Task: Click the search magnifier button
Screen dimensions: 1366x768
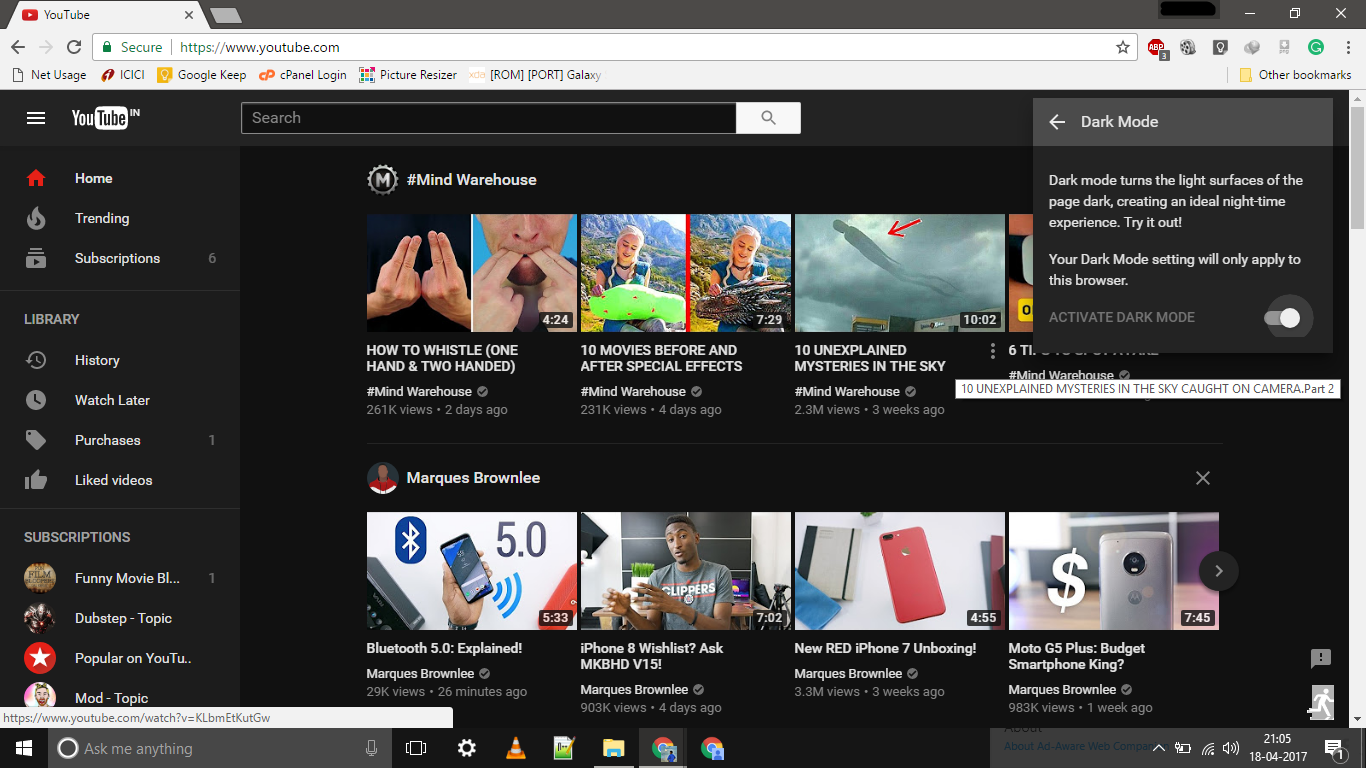Action: pos(768,118)
